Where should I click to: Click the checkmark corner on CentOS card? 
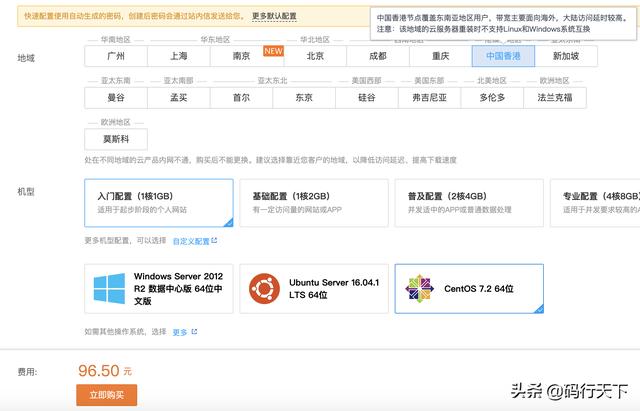[539, 309]
